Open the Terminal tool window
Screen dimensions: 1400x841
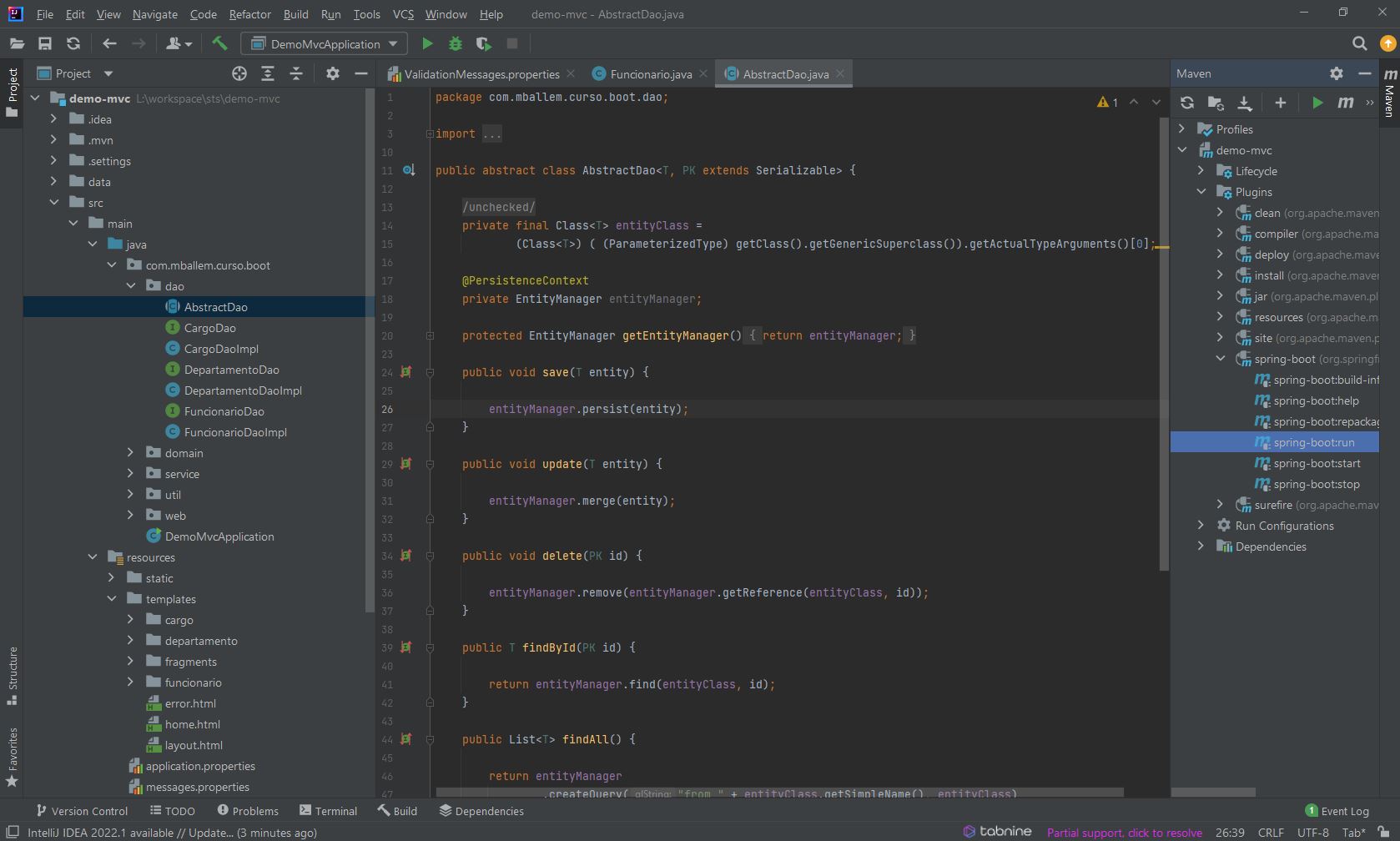[328, 811]
